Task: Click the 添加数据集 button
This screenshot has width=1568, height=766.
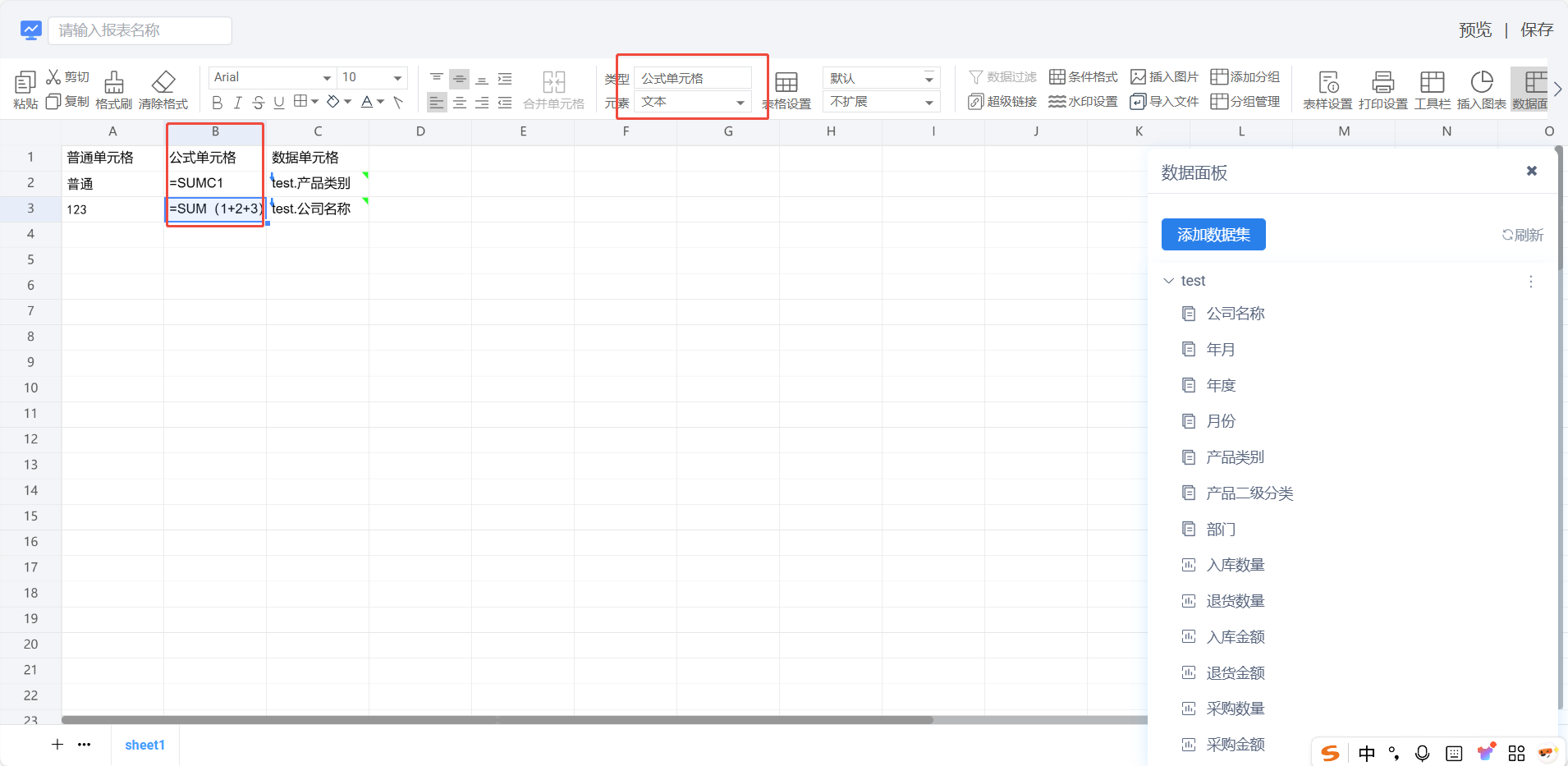Action: coord(1213,235)
